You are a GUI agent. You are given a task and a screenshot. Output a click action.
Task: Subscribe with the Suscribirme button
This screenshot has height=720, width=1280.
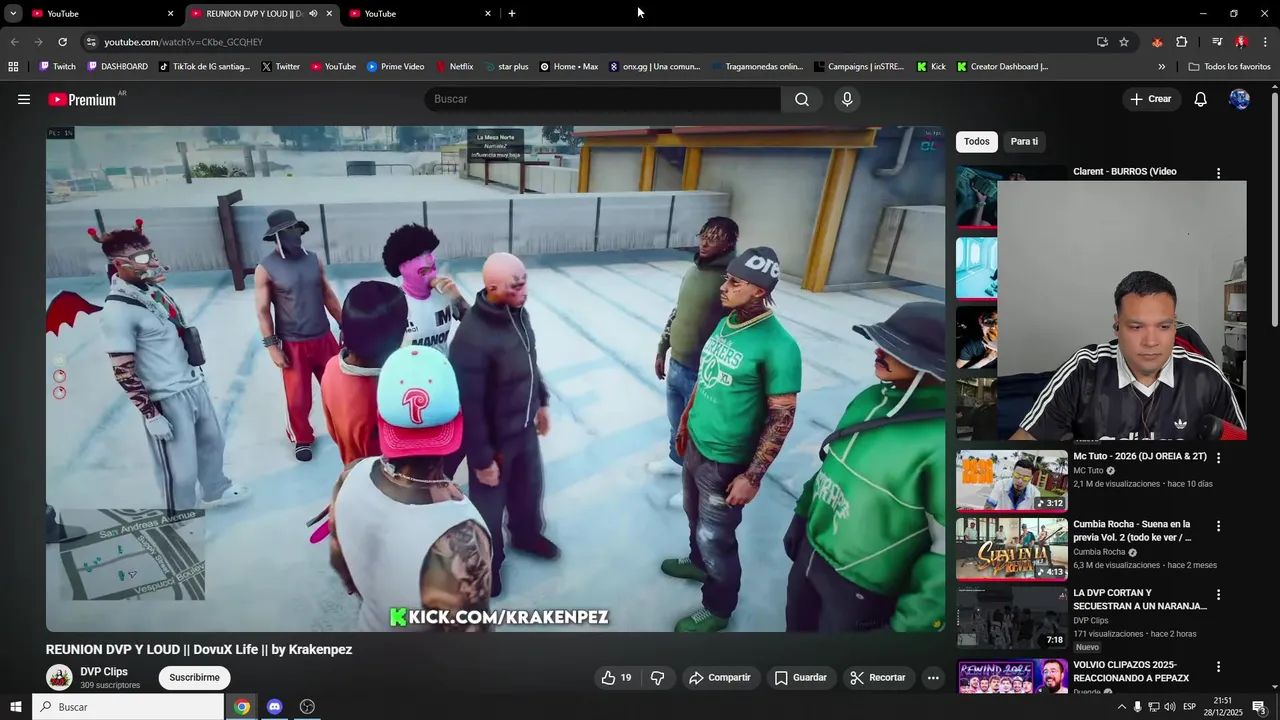tap(194, 678)
